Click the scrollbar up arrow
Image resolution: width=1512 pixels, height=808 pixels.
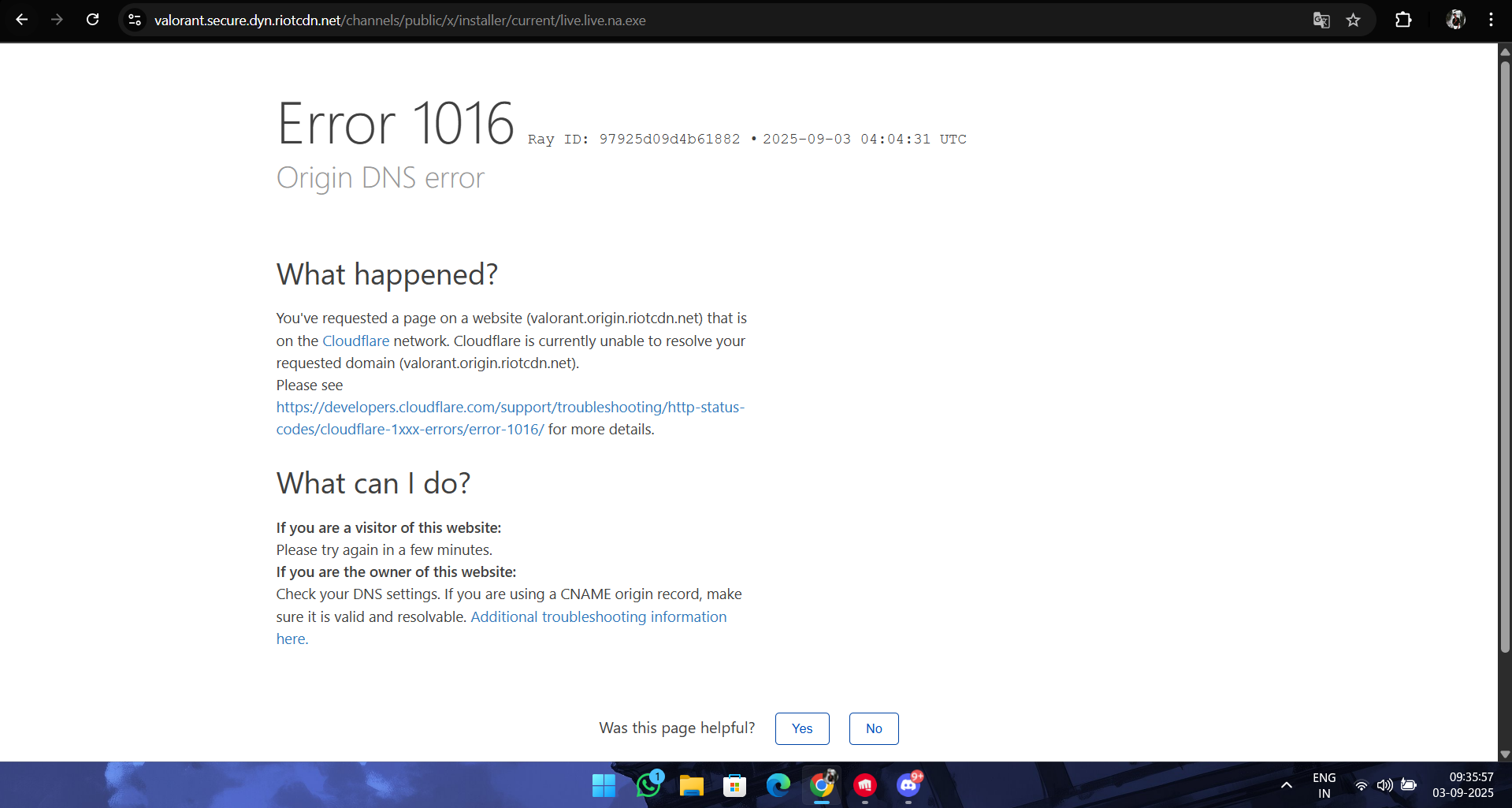1505,51
